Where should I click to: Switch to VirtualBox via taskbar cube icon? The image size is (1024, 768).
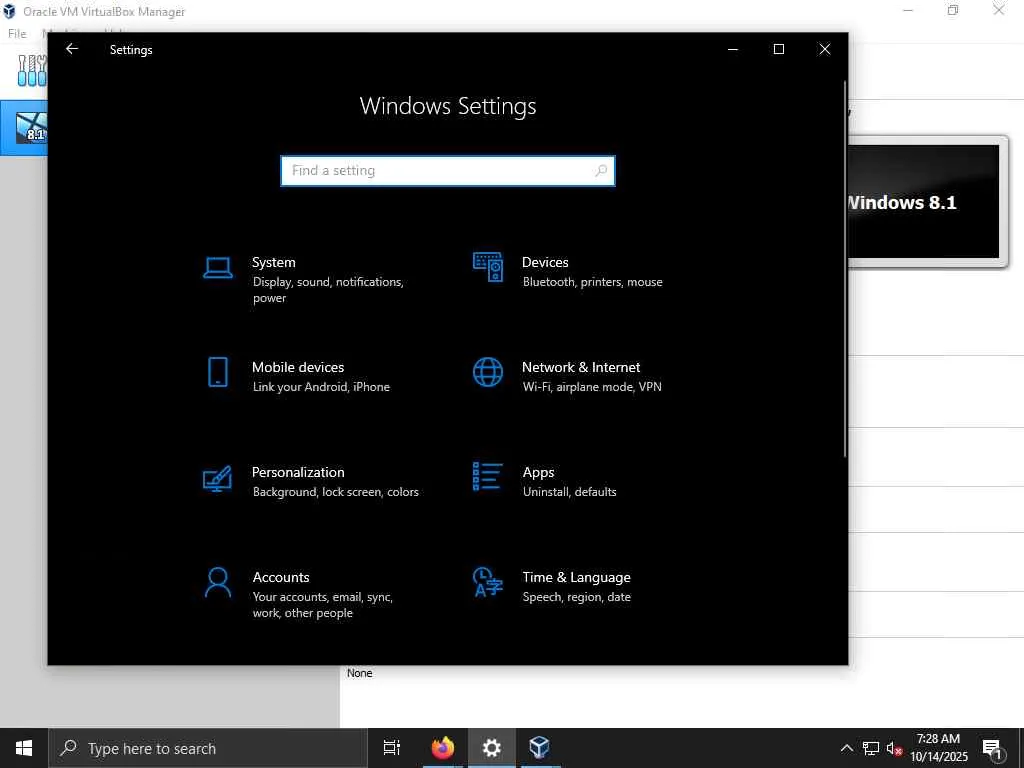(x=539, y=748)
